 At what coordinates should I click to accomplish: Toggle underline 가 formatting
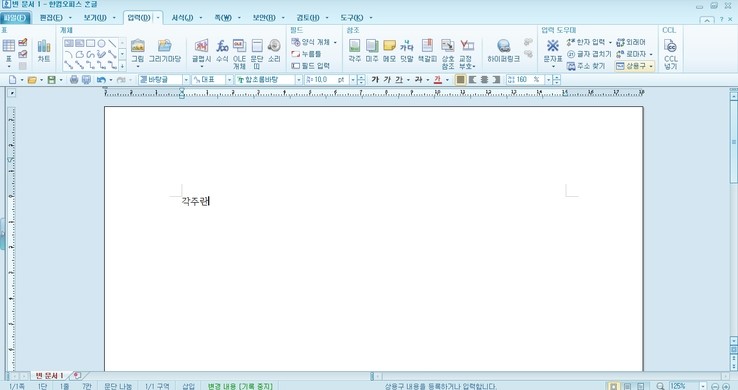tap(399, 80)
